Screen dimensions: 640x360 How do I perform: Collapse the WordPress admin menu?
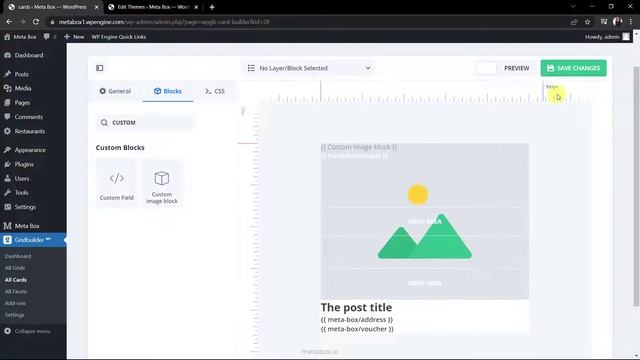(28, 331)
